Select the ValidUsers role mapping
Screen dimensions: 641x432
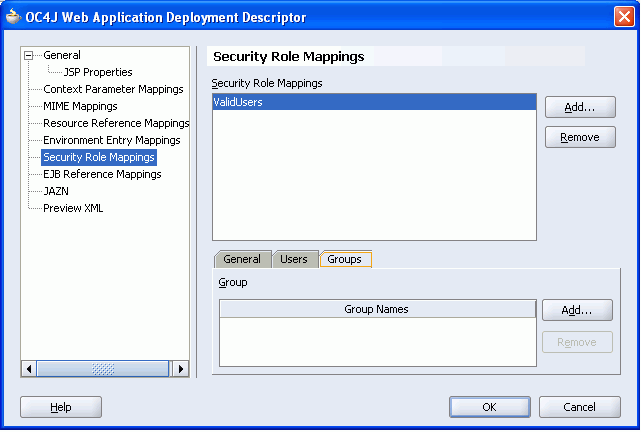point(374,102)
